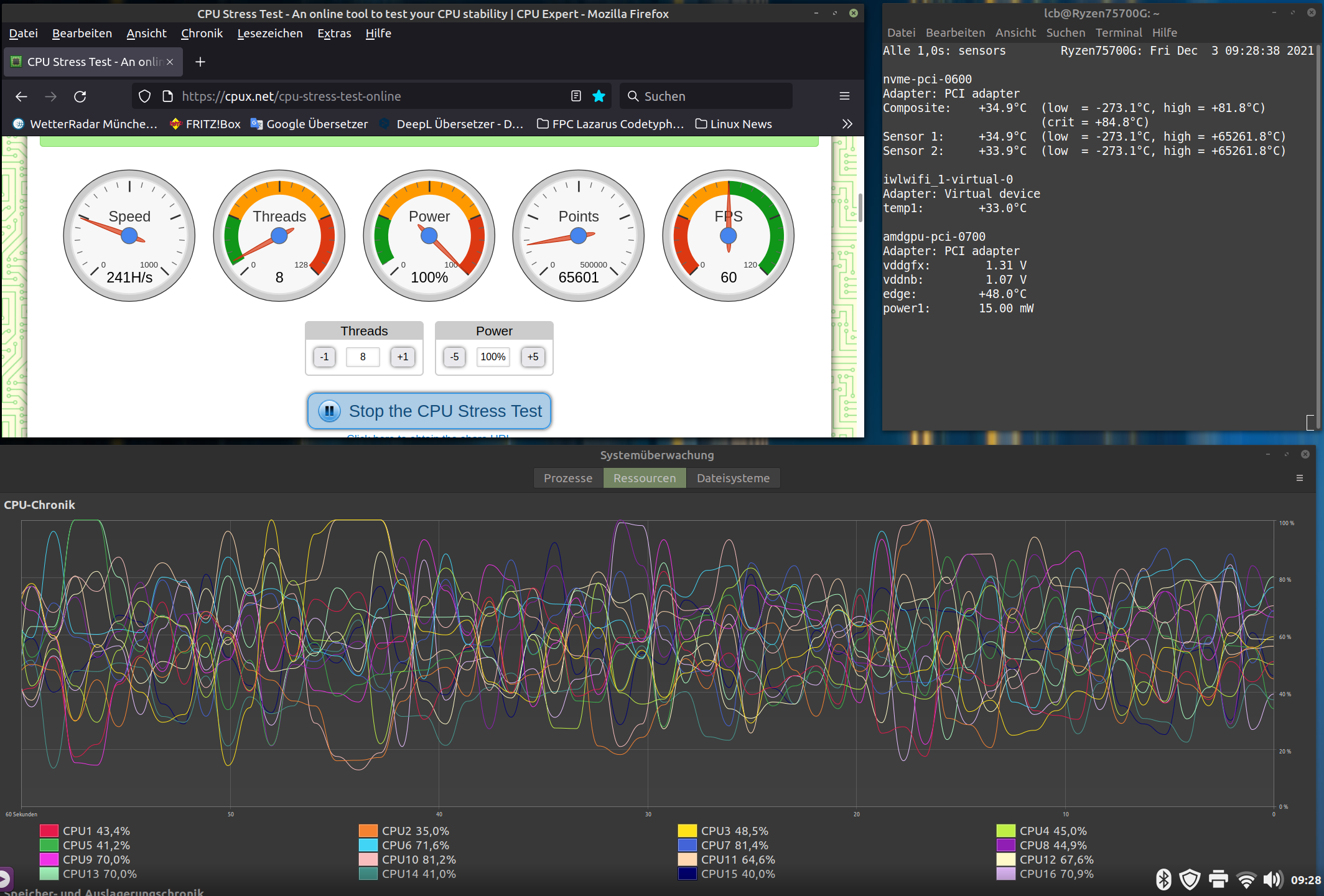Go back with the back arrow
This screenshot has width=1324, height=896.
(21, 96)
